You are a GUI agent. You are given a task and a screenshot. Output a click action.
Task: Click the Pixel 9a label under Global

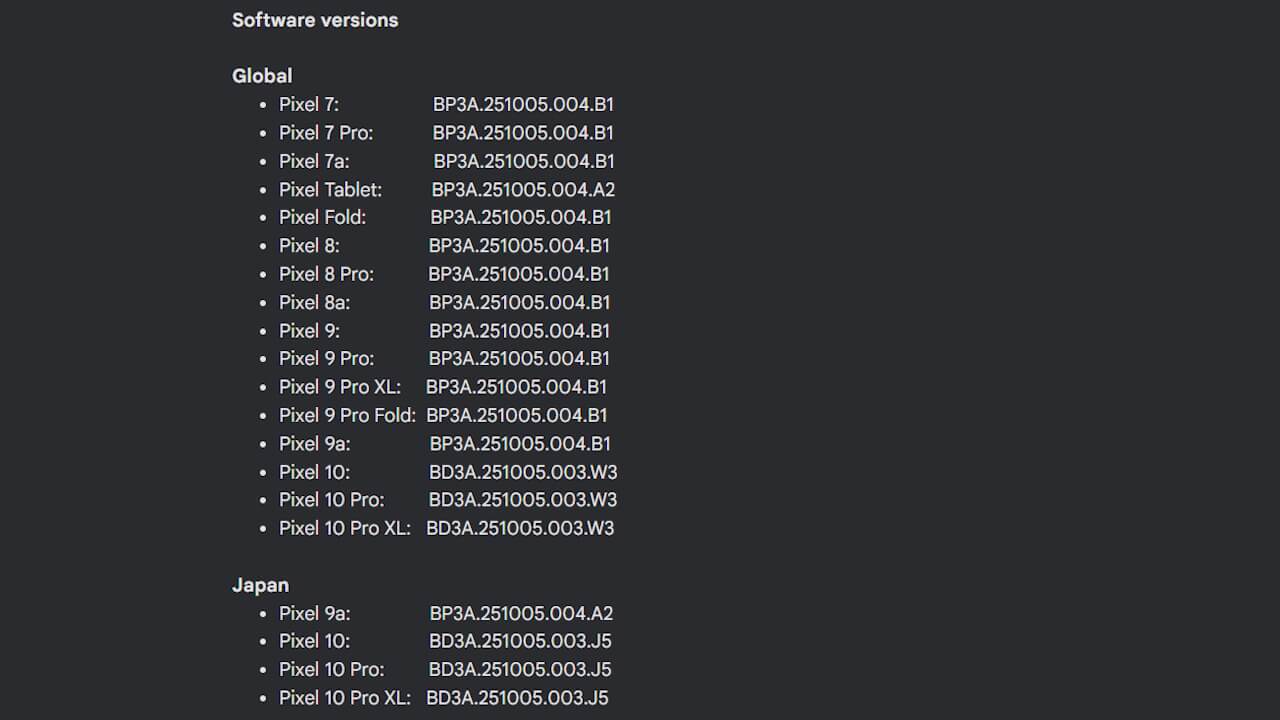314,443
